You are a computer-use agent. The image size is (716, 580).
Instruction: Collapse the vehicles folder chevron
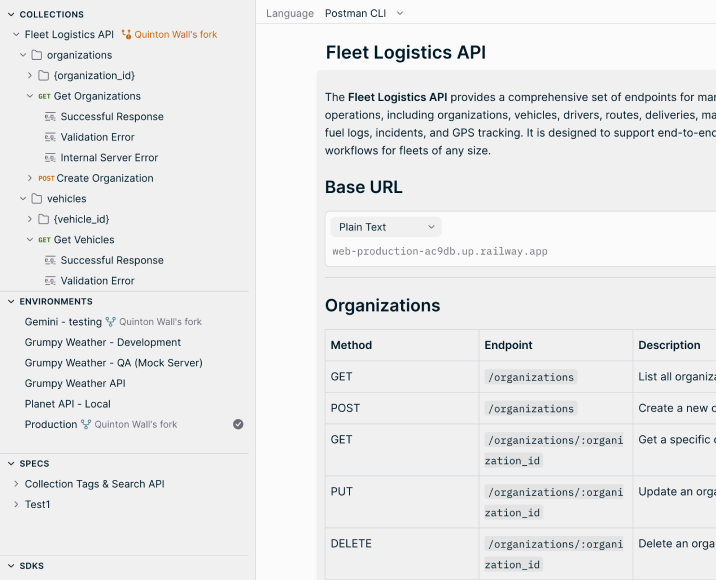point(23,199)
